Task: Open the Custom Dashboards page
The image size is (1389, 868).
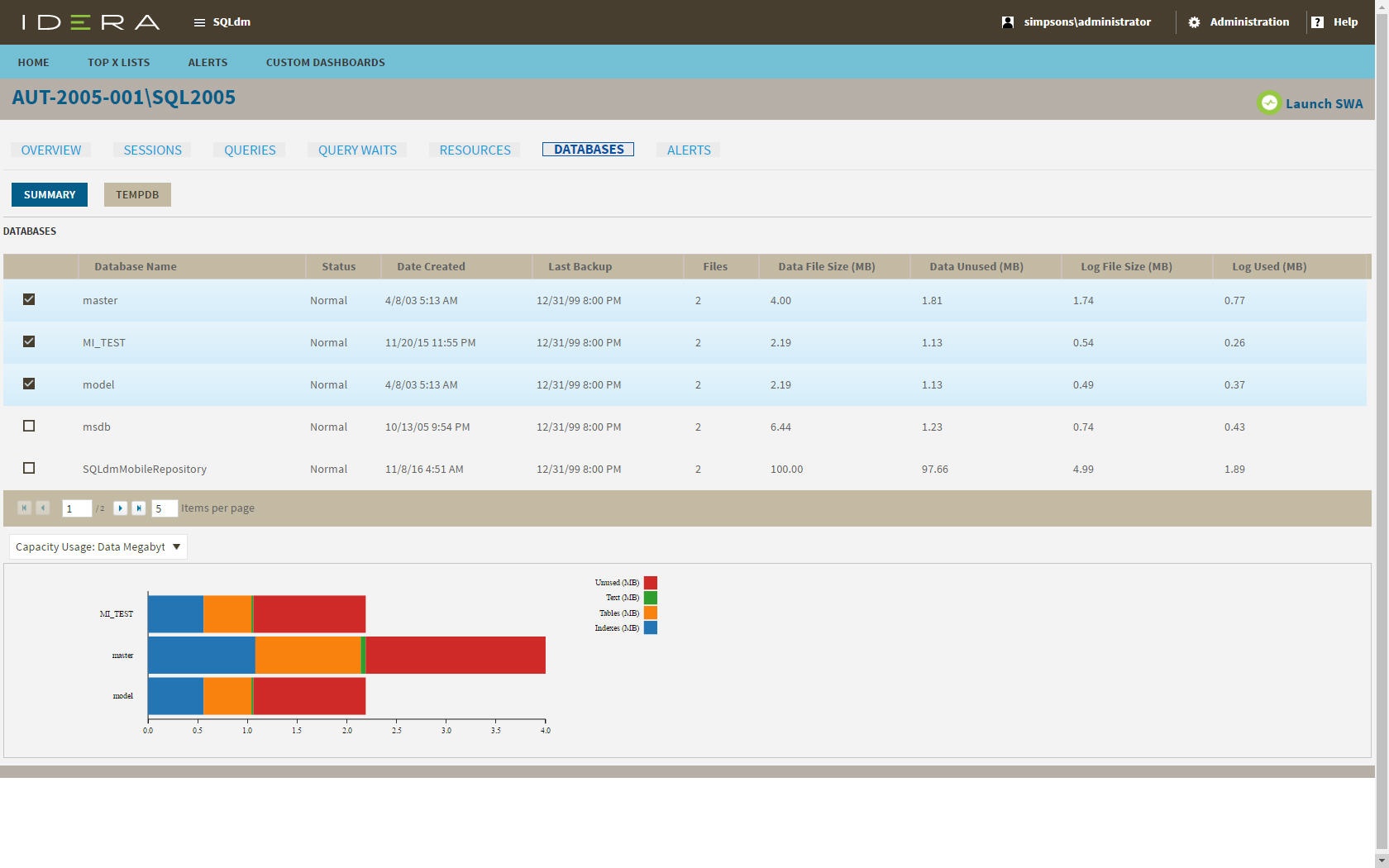Action: pos(325,62)
